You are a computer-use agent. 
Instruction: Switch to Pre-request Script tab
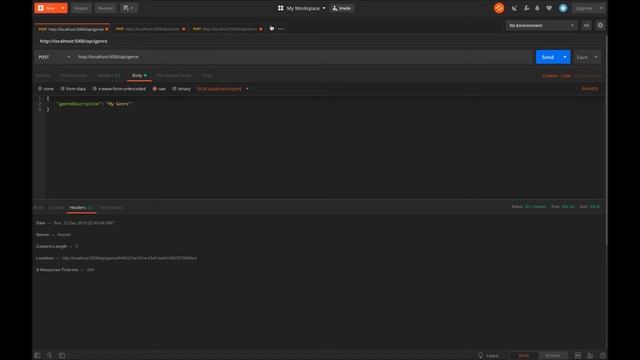pos(174,76)
